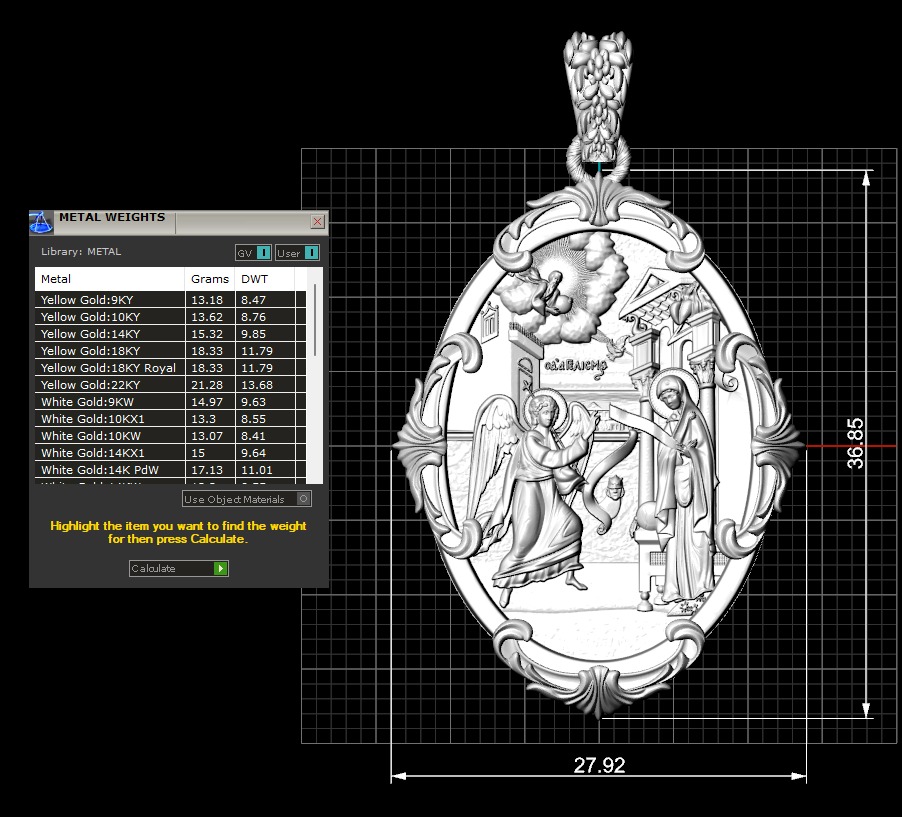Enable Use Object Materials option
902x817 pixels.
[x=247, y=499]
